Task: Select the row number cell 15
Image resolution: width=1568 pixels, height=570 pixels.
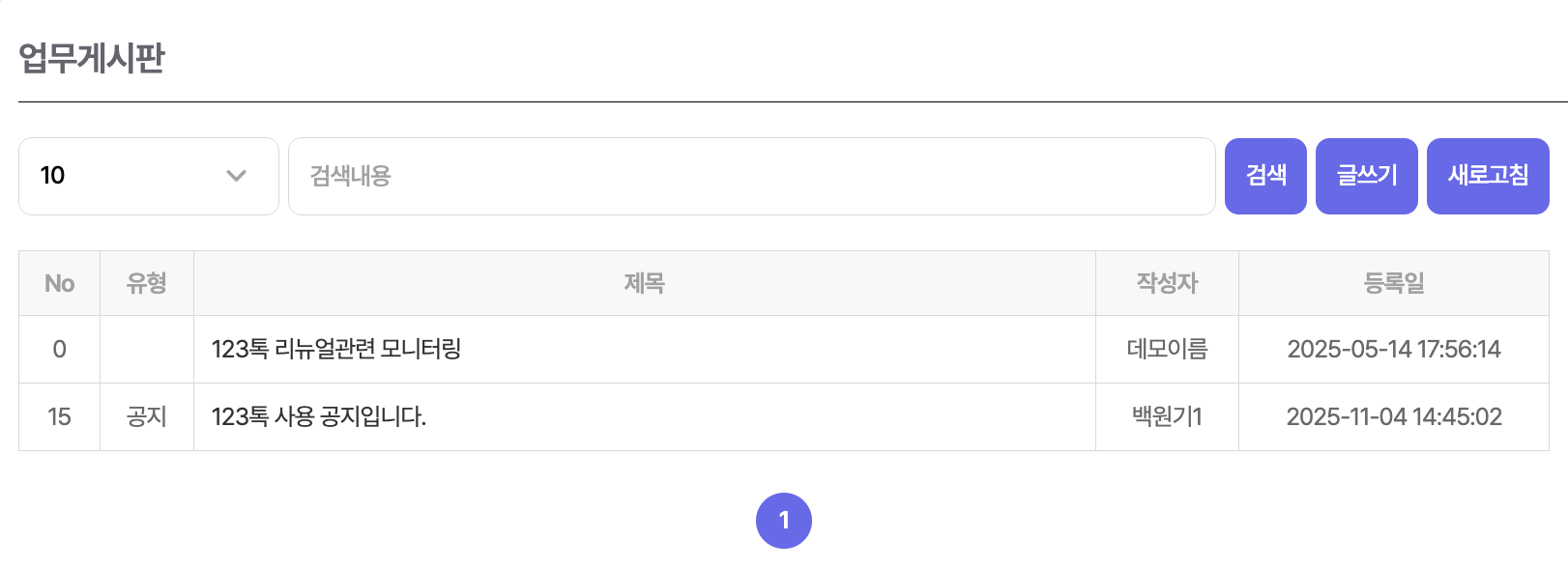Action: pyautogui.click(x=59, y=416)
